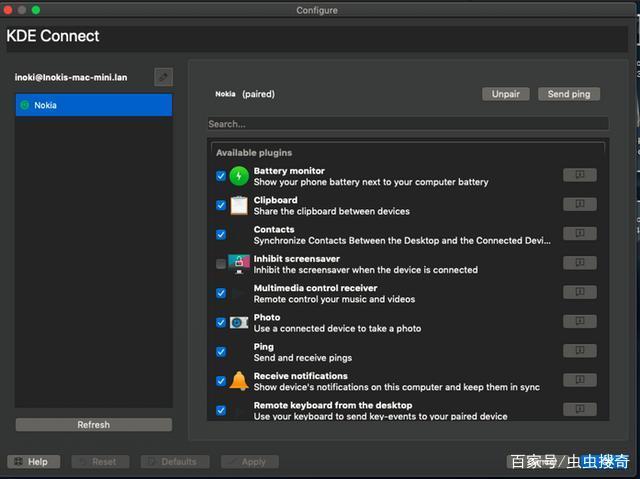
Task: Select the Nokia device in list
Action: (x=94, y=105)
